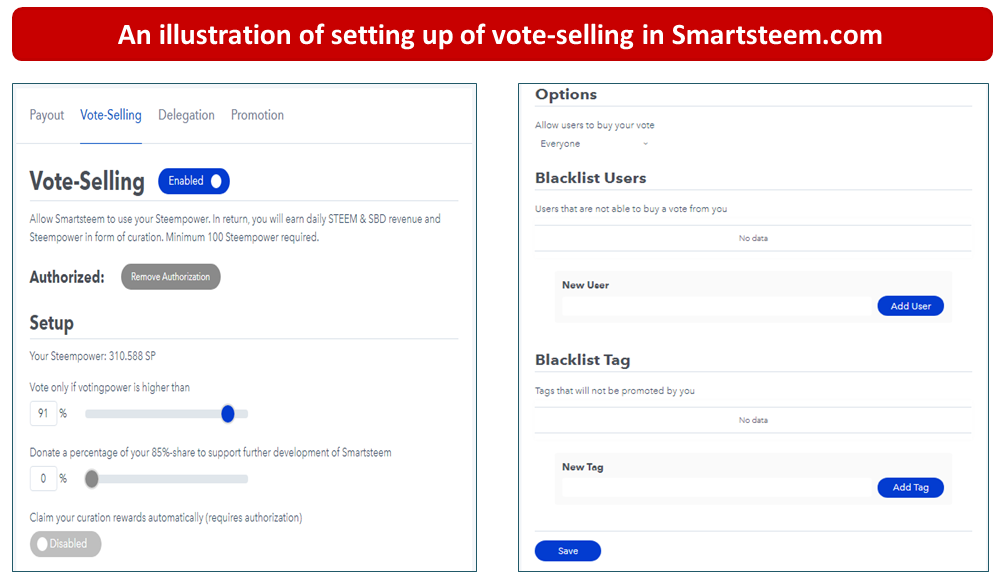This screenshot has width=1003, height=585.
Task: Click the donation percentage field showing 0
Action: coord(43,478)
